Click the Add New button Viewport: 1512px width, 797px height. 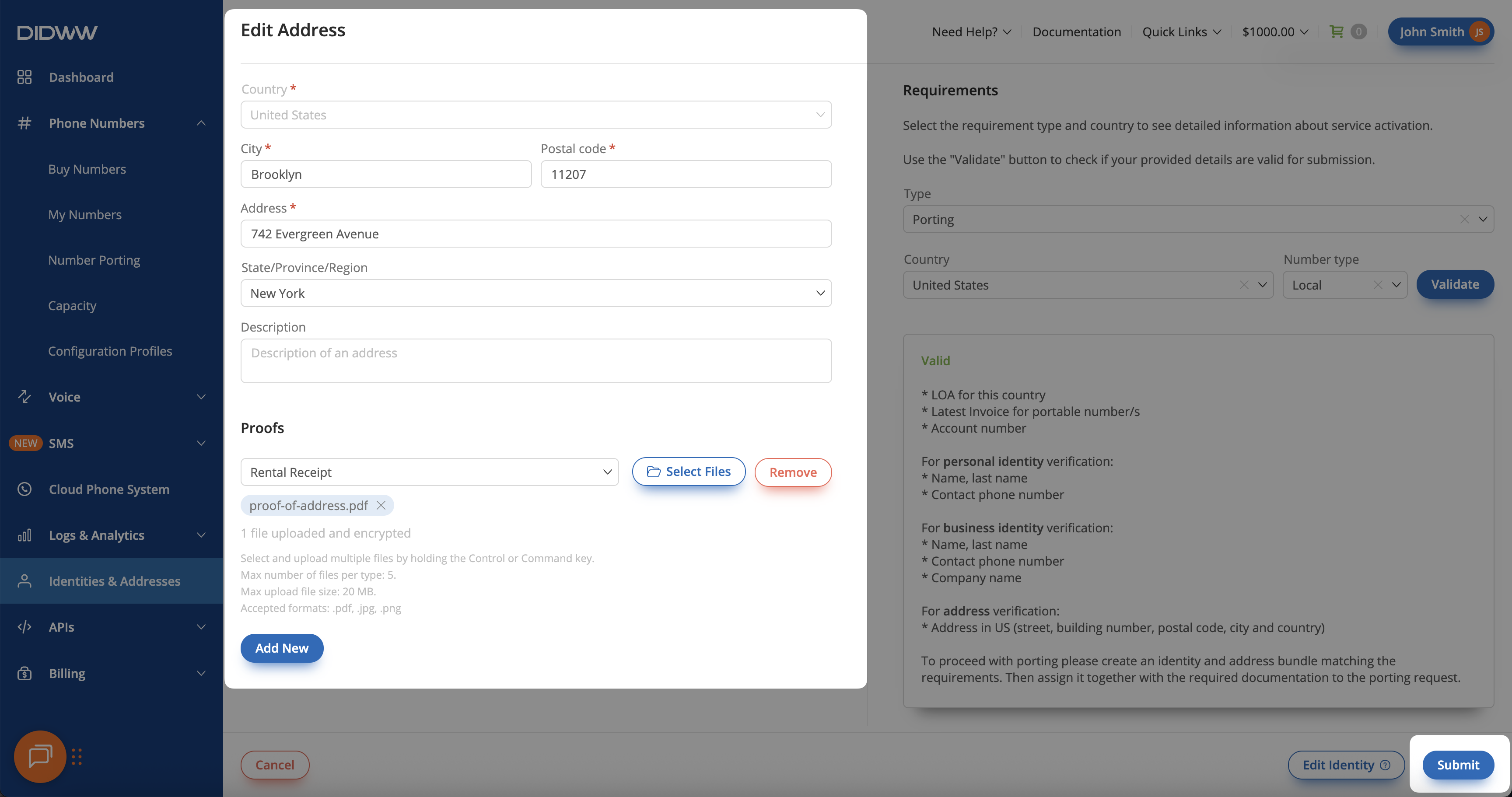click(x=282, y=648)
